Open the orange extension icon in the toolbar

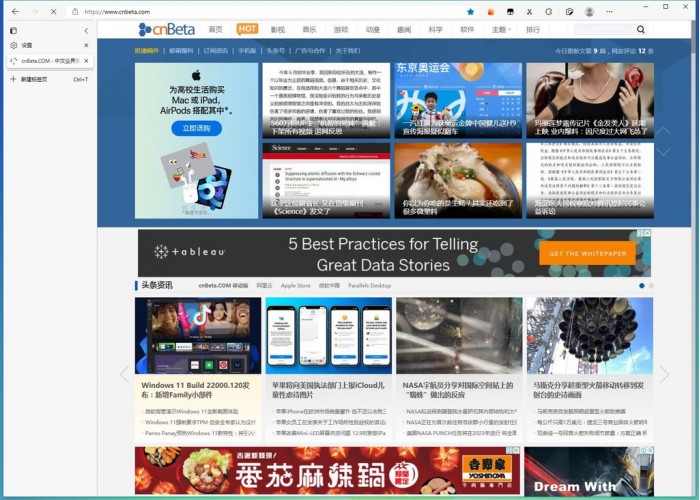click(491, 12)
